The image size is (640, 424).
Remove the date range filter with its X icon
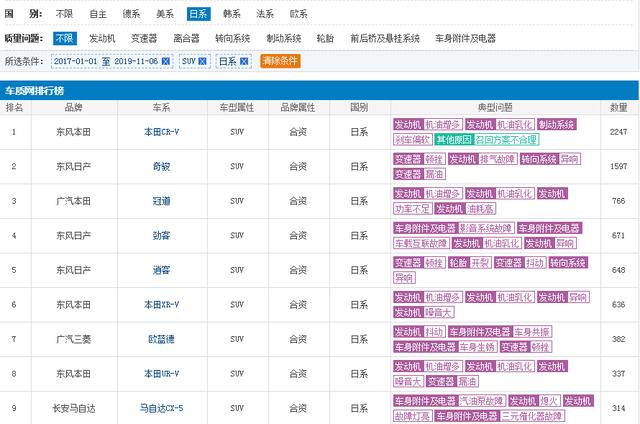(166, 61)
